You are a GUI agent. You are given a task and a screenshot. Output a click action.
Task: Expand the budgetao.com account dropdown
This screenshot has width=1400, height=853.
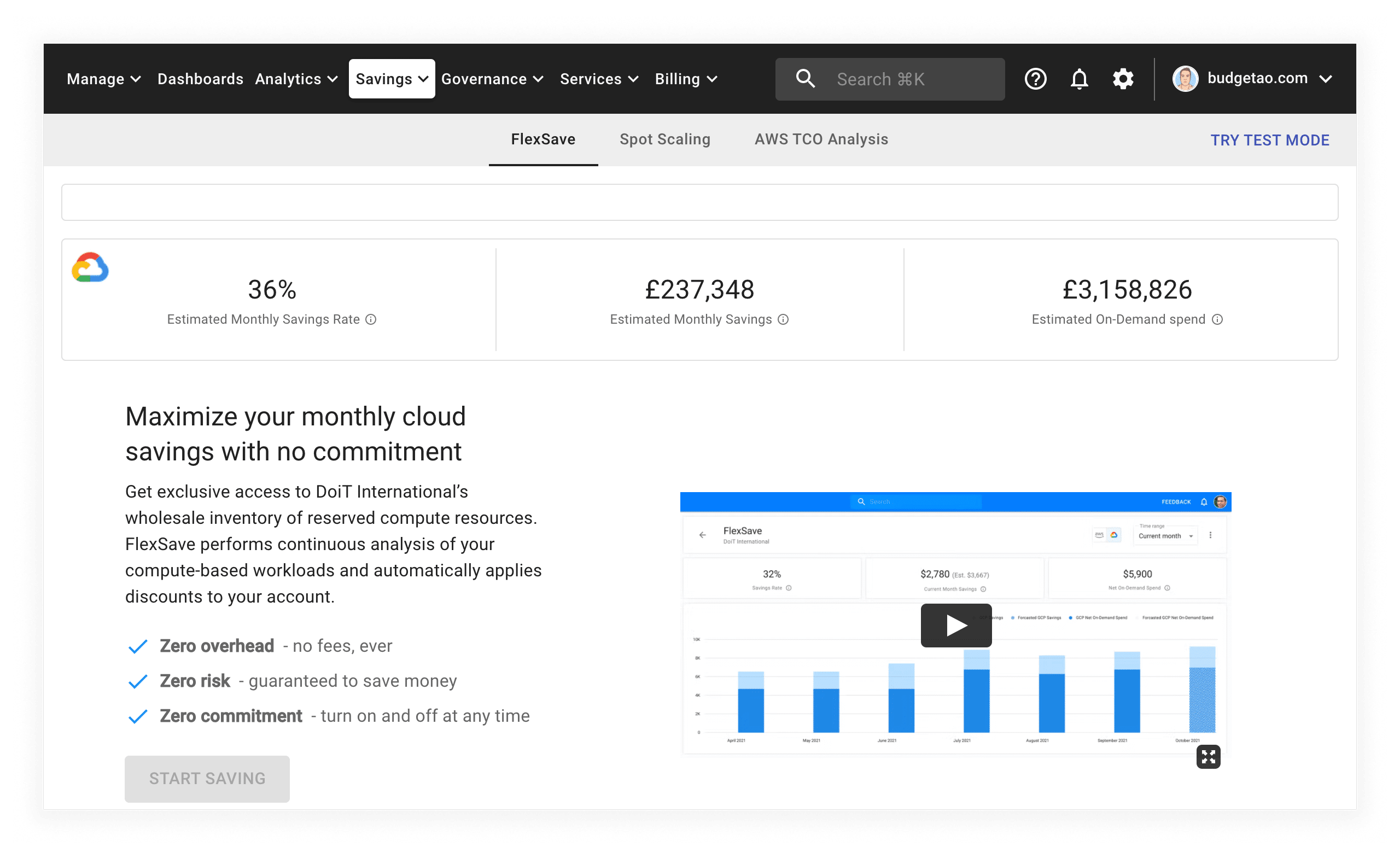coord(1326,79)
